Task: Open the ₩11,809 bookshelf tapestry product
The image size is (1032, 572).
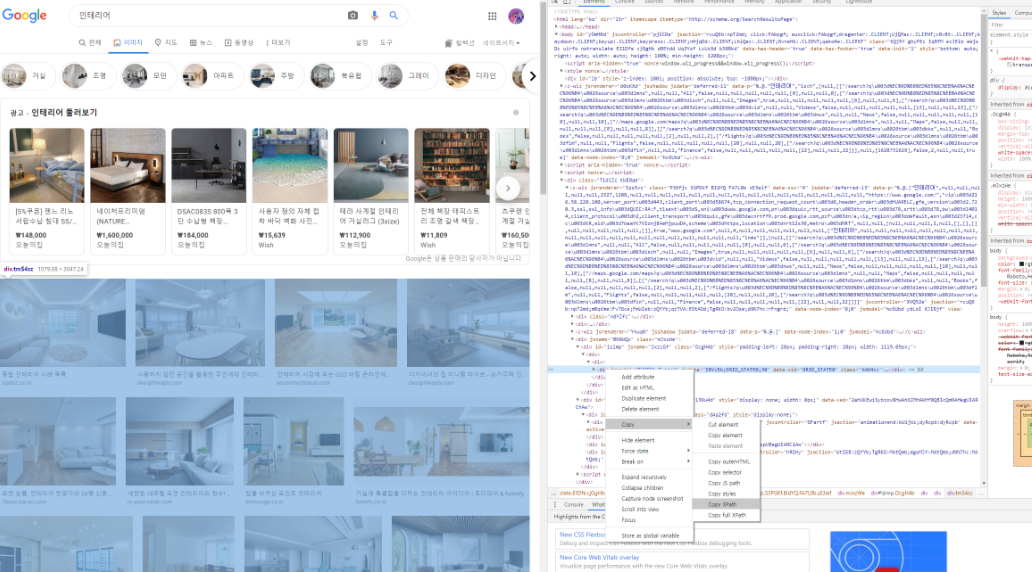Action: (x=452, y=165)
